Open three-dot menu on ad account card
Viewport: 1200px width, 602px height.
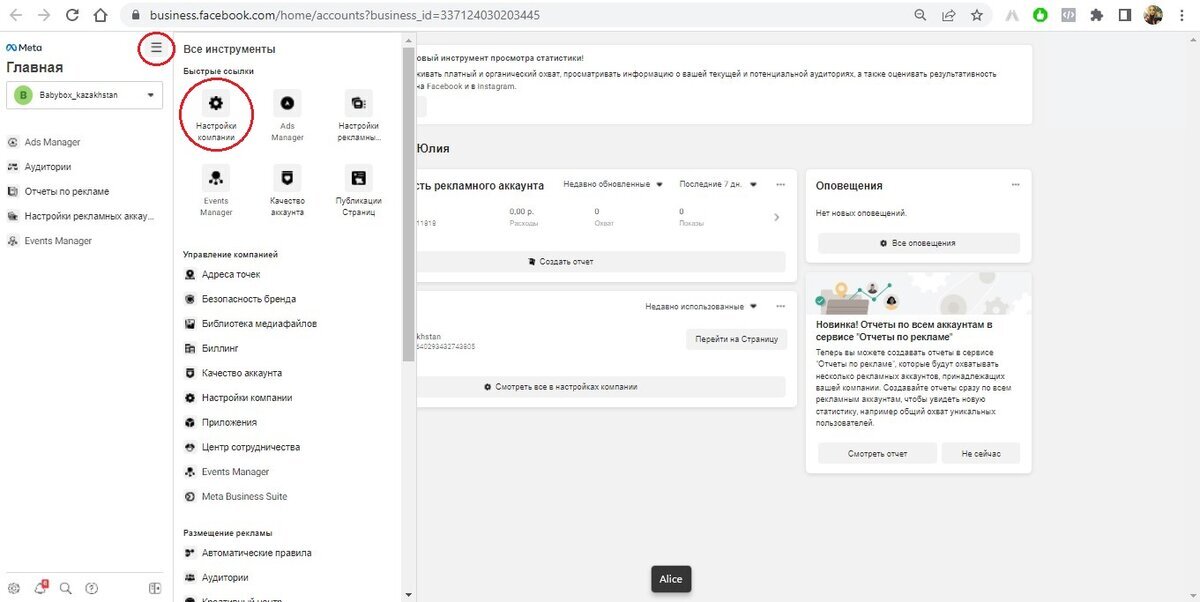tap(781, 184)
